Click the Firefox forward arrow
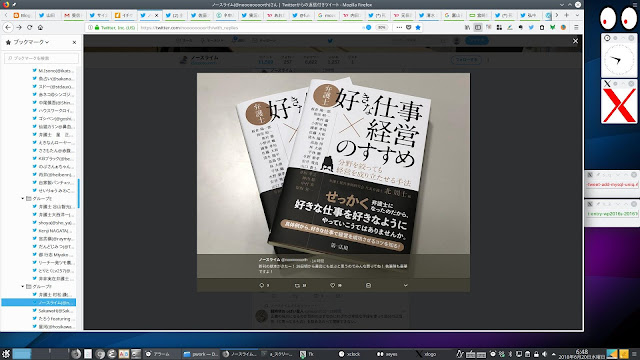The image size is (640, 360). 19,27
